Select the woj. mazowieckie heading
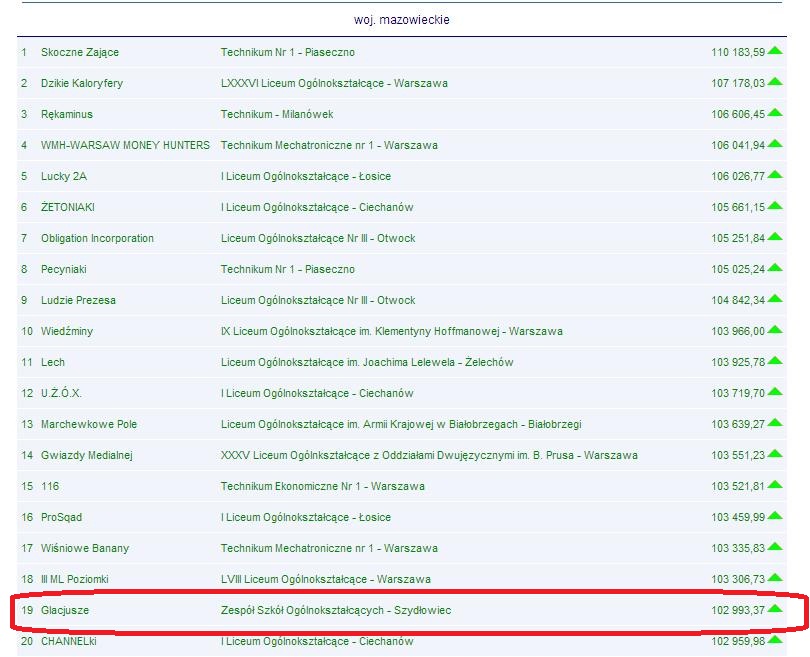 pos(401,20)
